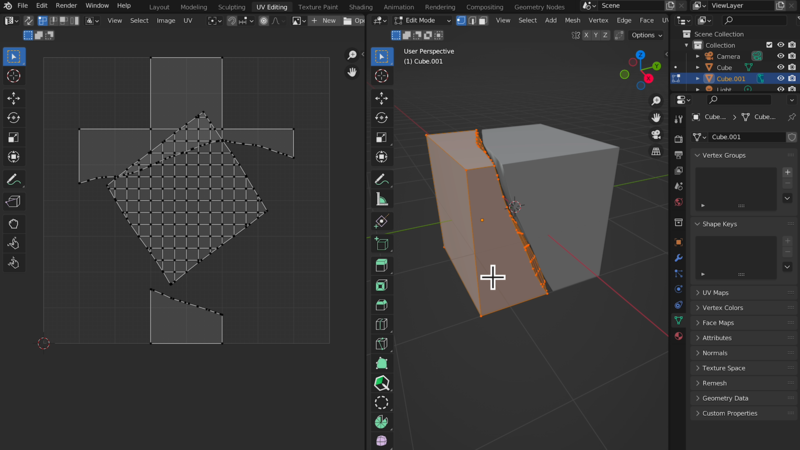The height and width of the screenshot is (450, 800).
Task: Open the Edit Mode dropdown
Action: [x=422, y=20]
